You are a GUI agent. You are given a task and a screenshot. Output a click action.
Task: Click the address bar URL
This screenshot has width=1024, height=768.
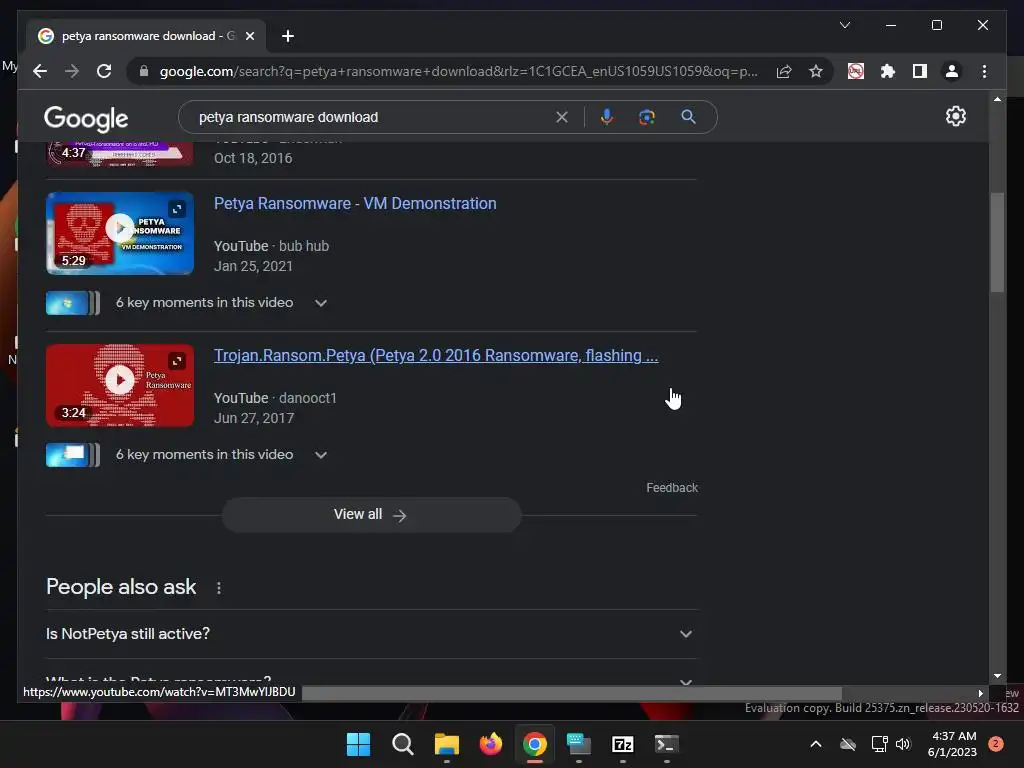click(458, 71)
